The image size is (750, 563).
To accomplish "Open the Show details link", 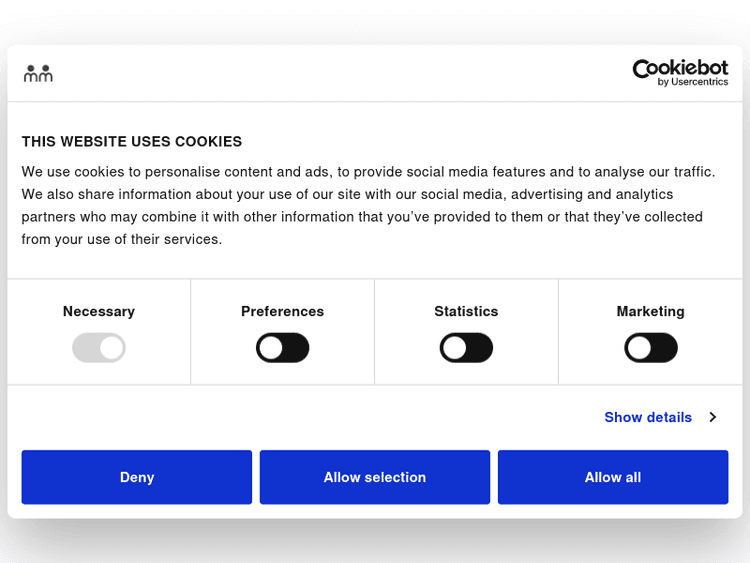I will 648,417.
